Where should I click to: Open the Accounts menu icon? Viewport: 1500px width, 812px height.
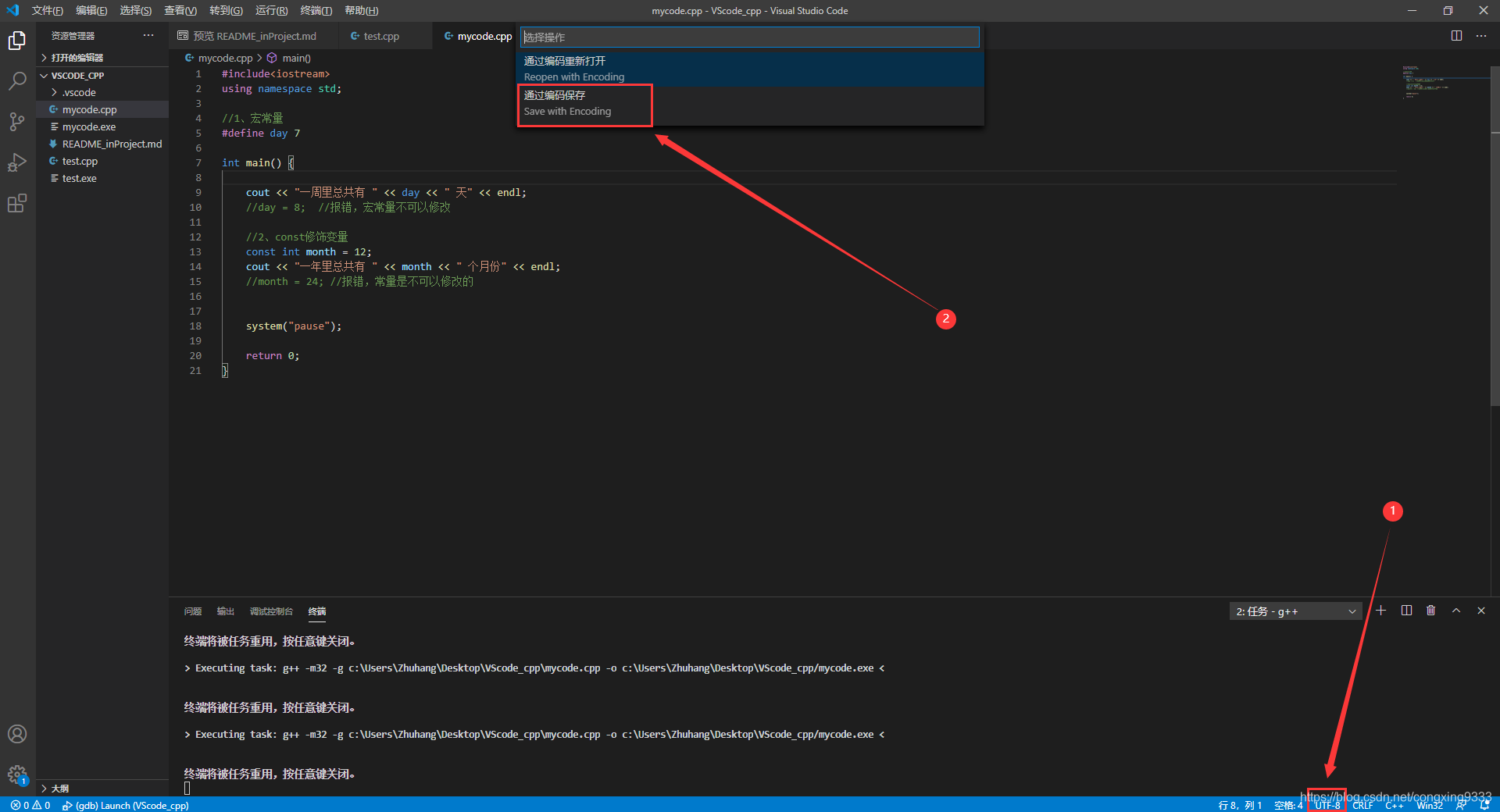pyautogui.click(x=17, y=734)
